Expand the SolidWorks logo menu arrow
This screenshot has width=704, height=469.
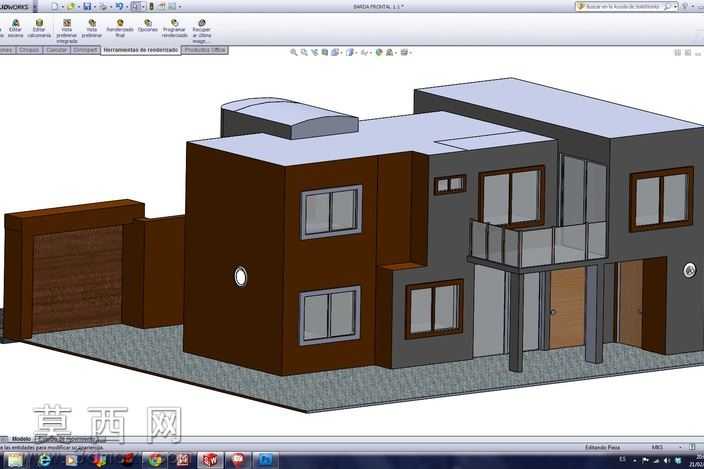[35, 7]
